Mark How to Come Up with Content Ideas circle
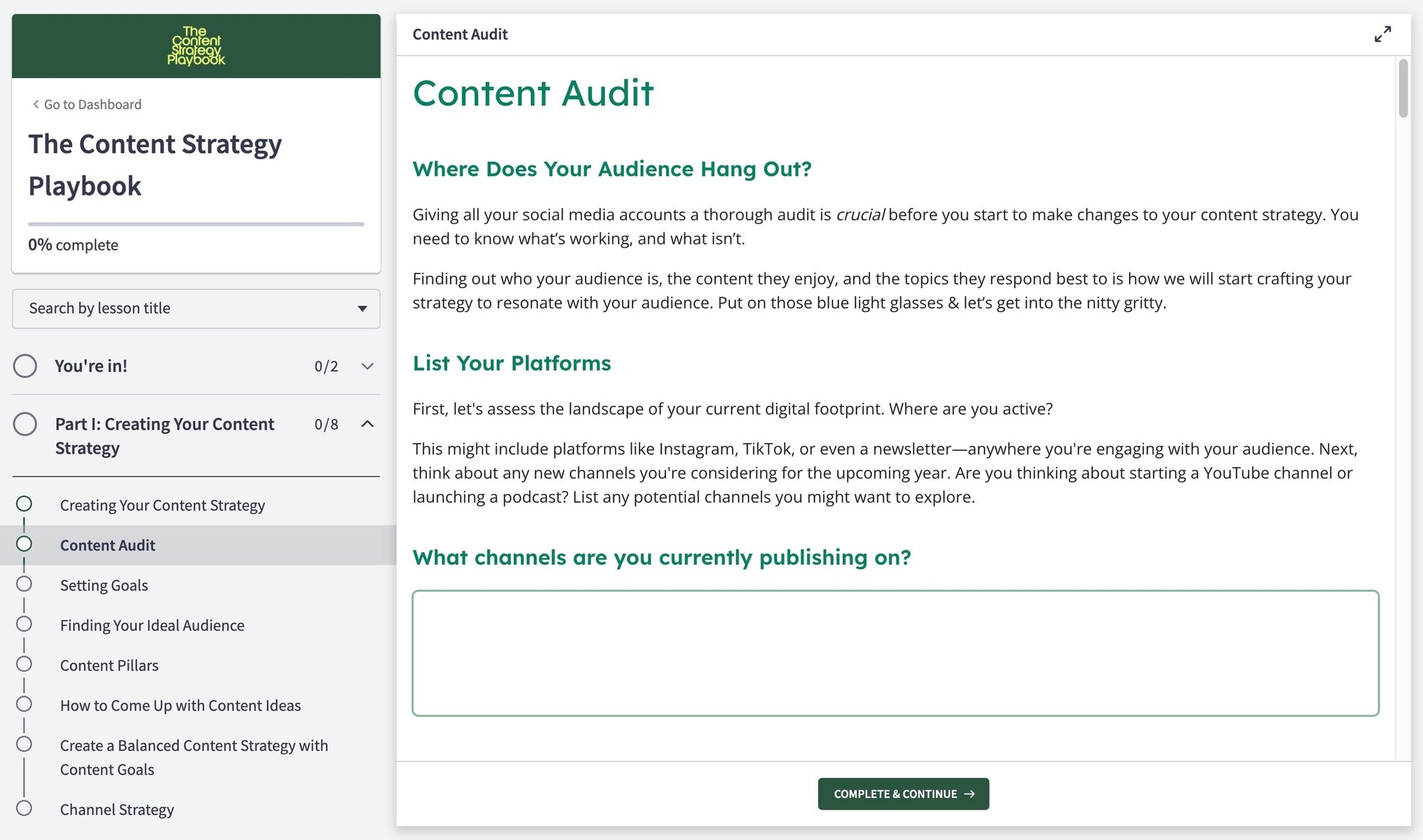The width and height of the screenshot is (1423, 840). pyautogui.click(x=24, y=704)
